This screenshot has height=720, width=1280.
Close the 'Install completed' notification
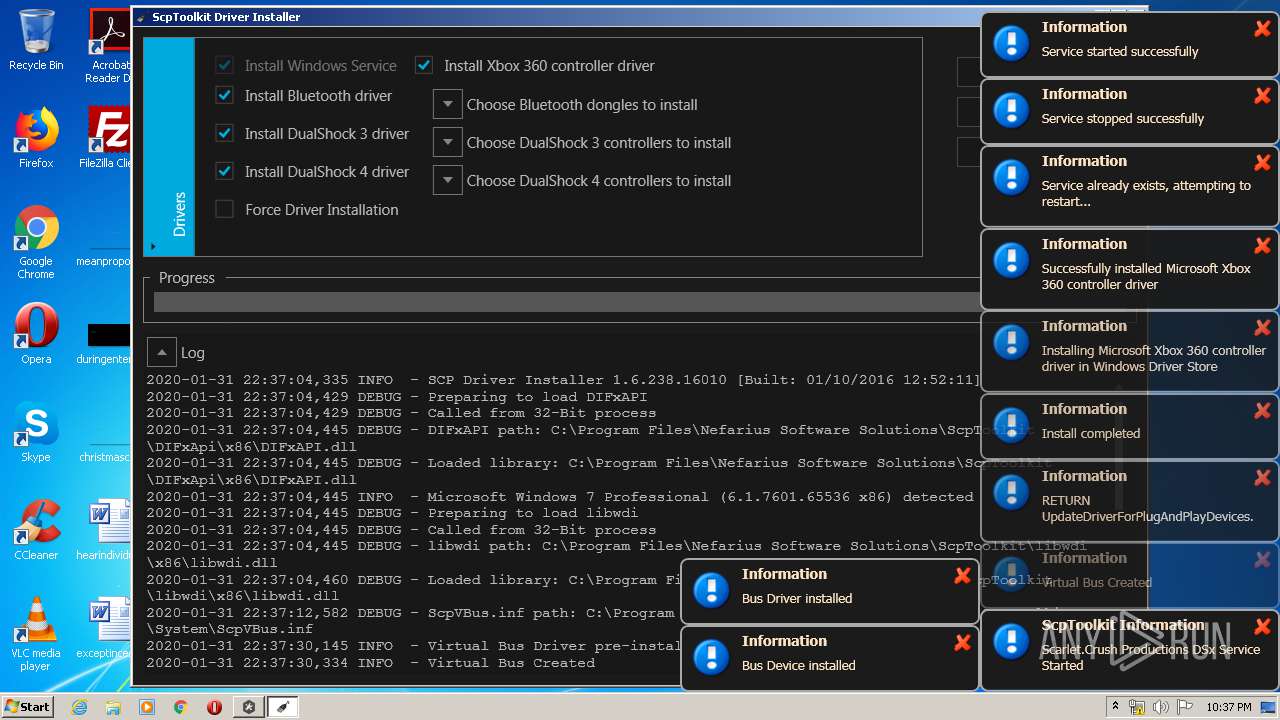pos(1262,411)
